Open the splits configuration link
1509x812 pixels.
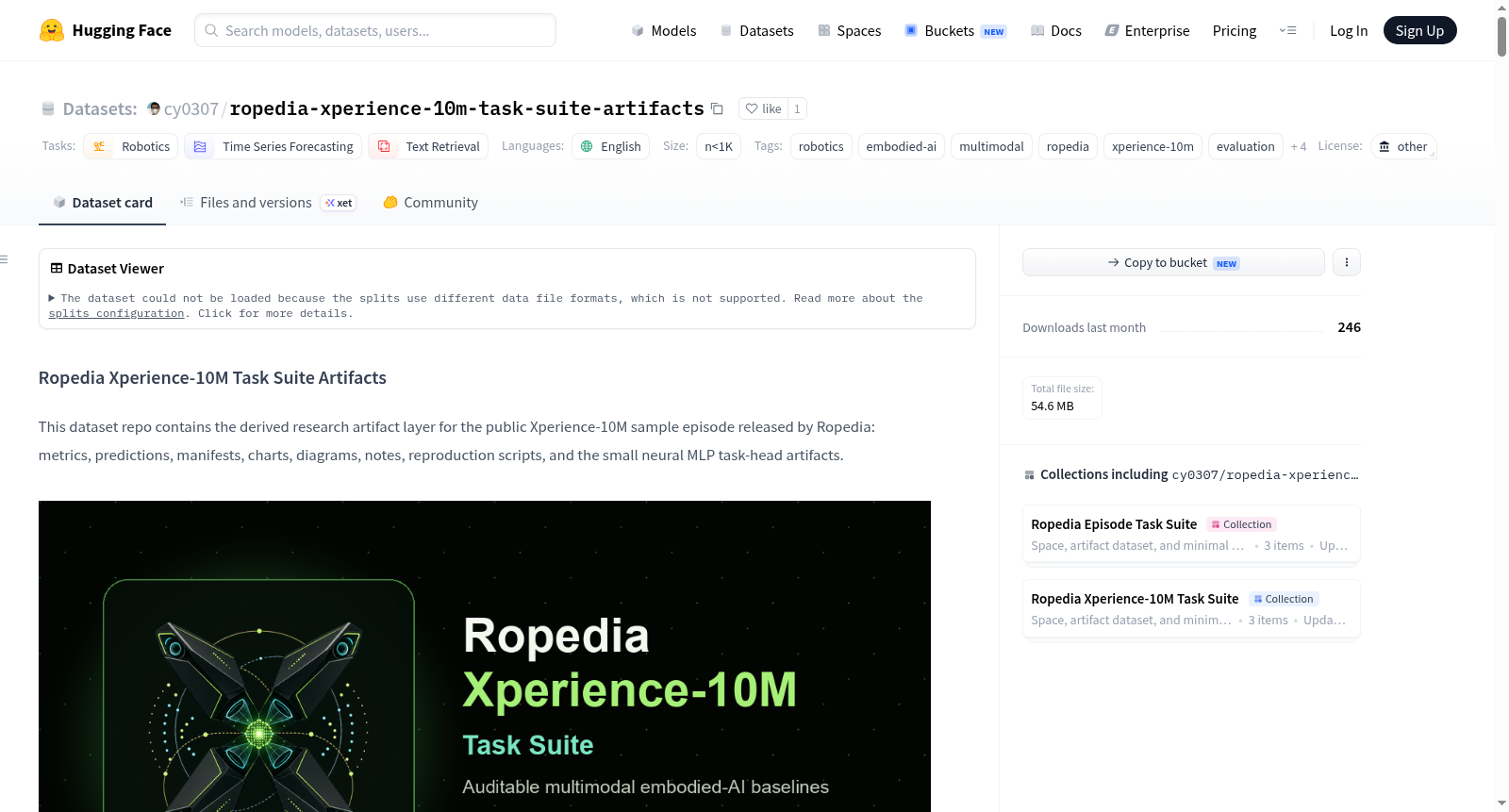(116, 313)
